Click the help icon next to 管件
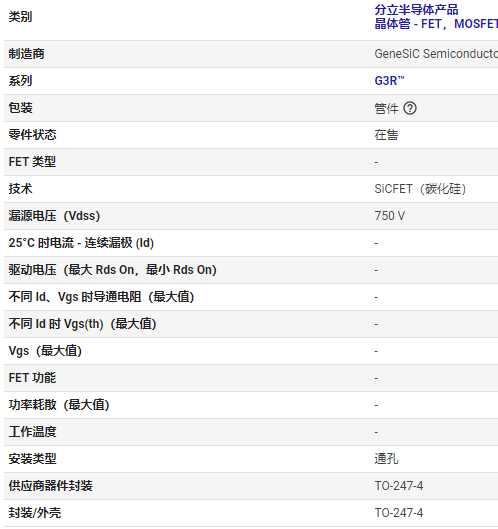Screen dimensions: 498x529 pyautogui.click(x=410, y=108)
